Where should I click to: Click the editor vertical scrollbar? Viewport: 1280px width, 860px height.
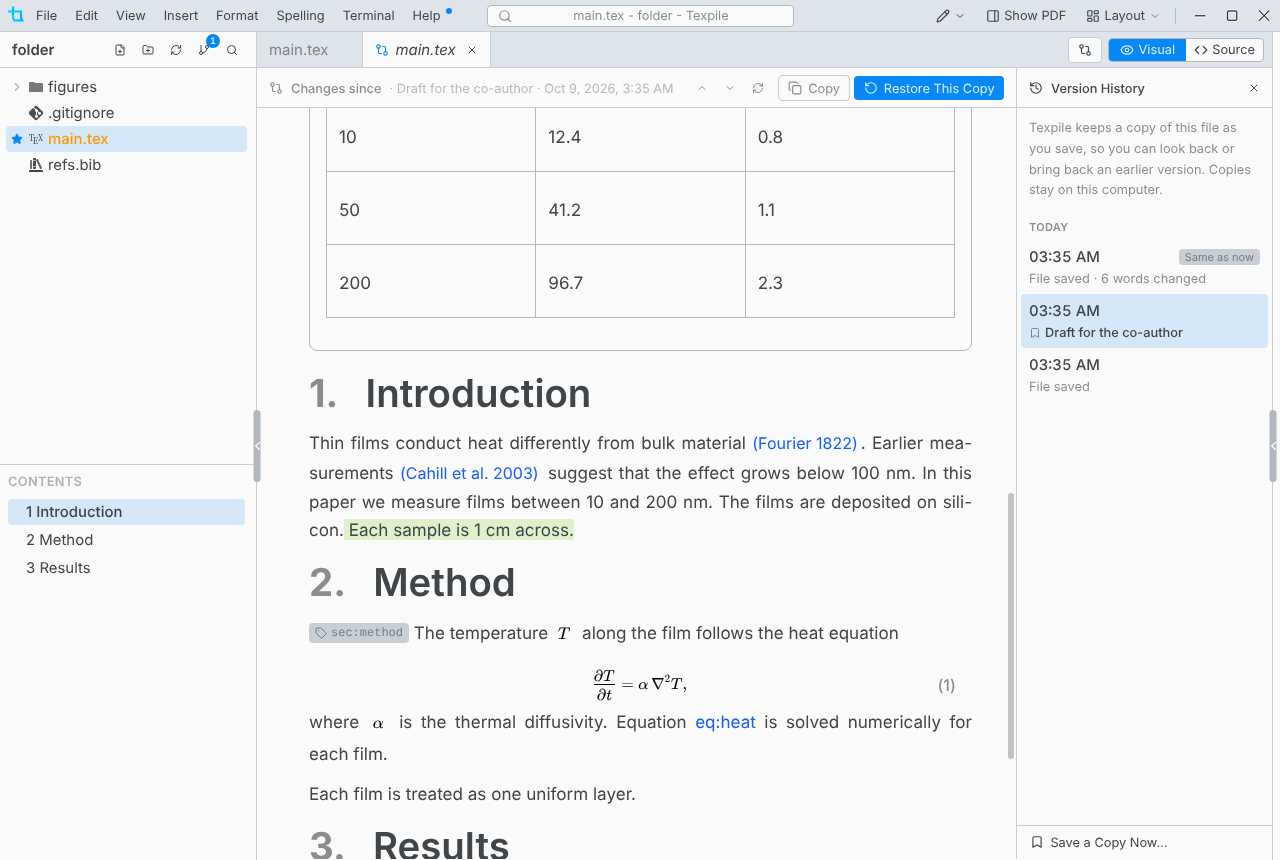[1010, 625]
